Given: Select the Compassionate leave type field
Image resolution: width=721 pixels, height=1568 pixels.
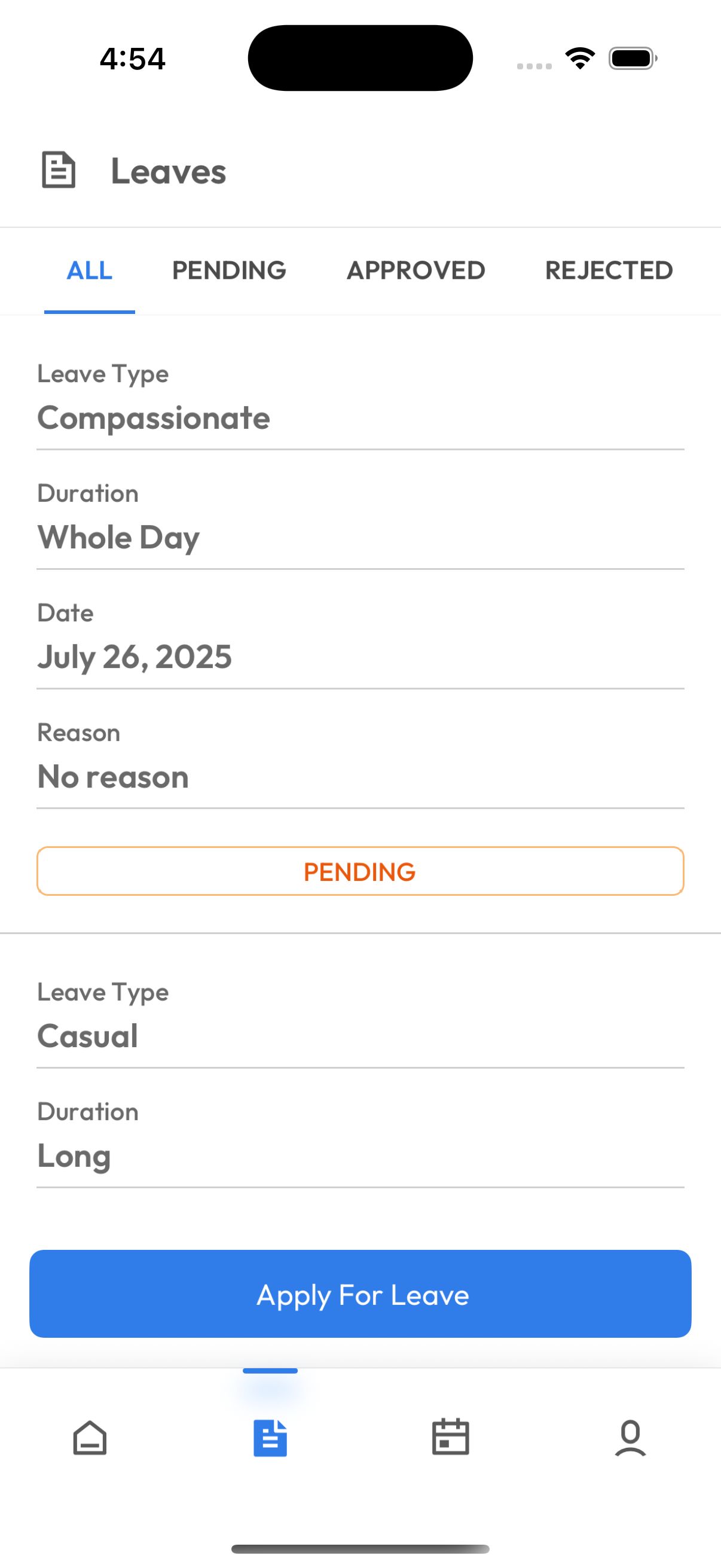Looking at the screenshot, I should coord(153,418).
